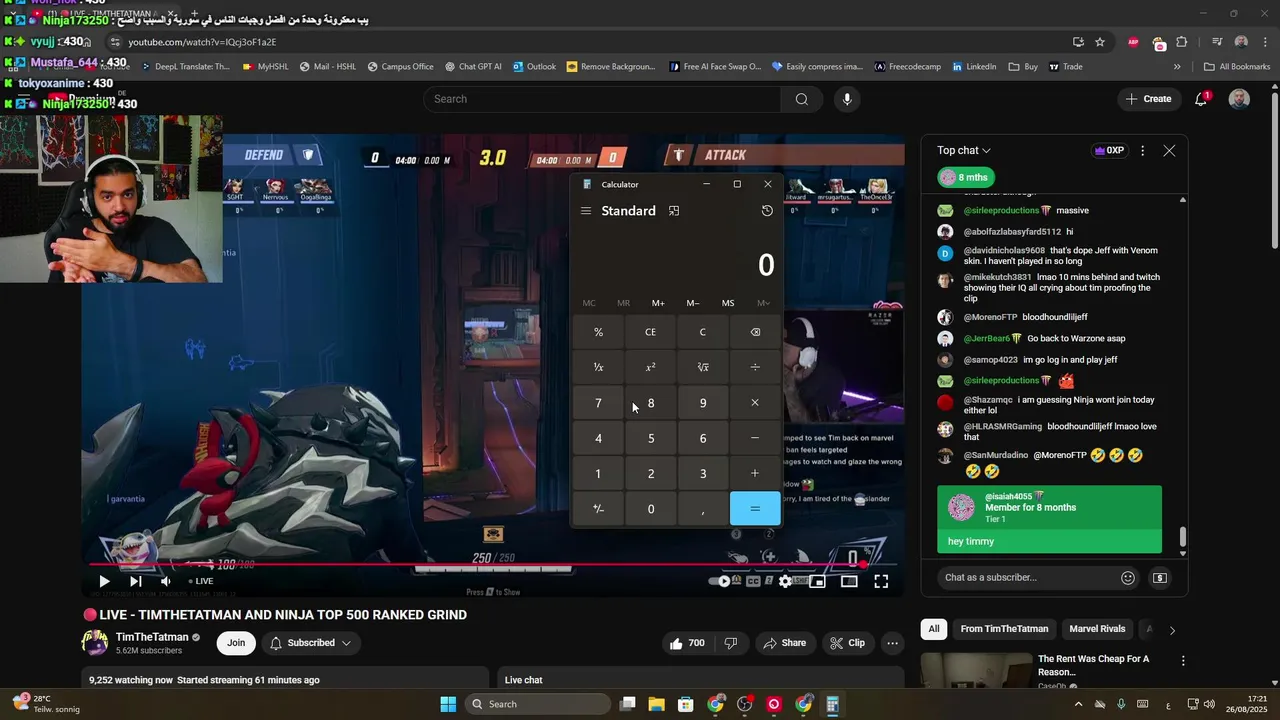Show more filter chips arrow
Image resolution: width=1280 pixels, height=720 pixels.
point(1172,630)
